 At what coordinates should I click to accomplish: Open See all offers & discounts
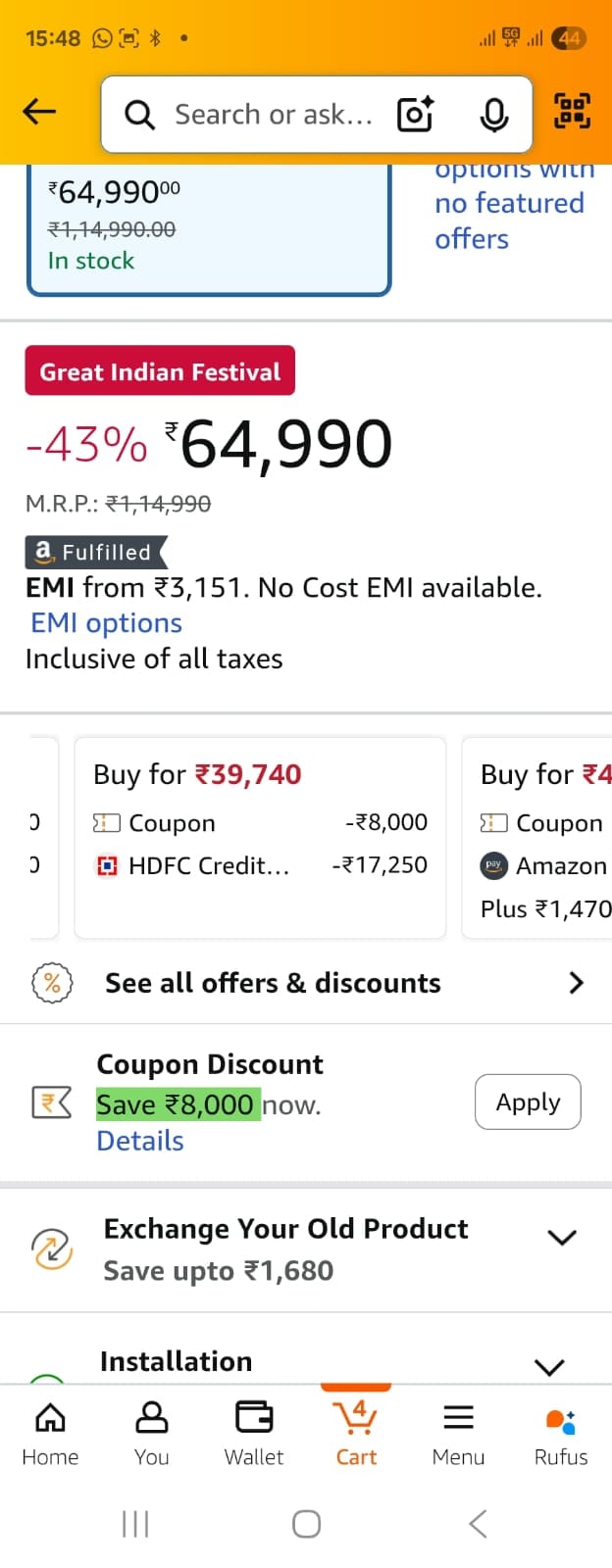tap(306, 983)
